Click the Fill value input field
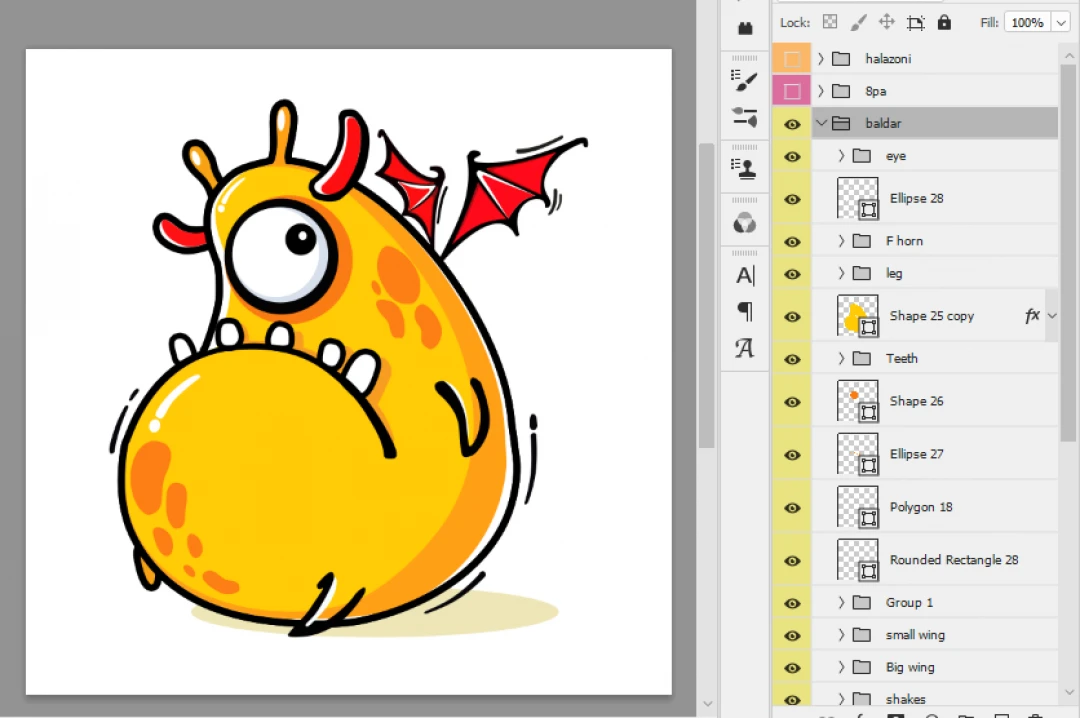 (x=1026, y=22)
